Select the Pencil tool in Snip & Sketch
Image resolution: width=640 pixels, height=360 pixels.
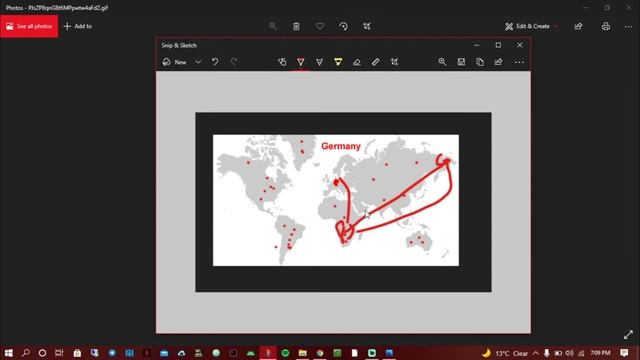[x=320, y=62]
